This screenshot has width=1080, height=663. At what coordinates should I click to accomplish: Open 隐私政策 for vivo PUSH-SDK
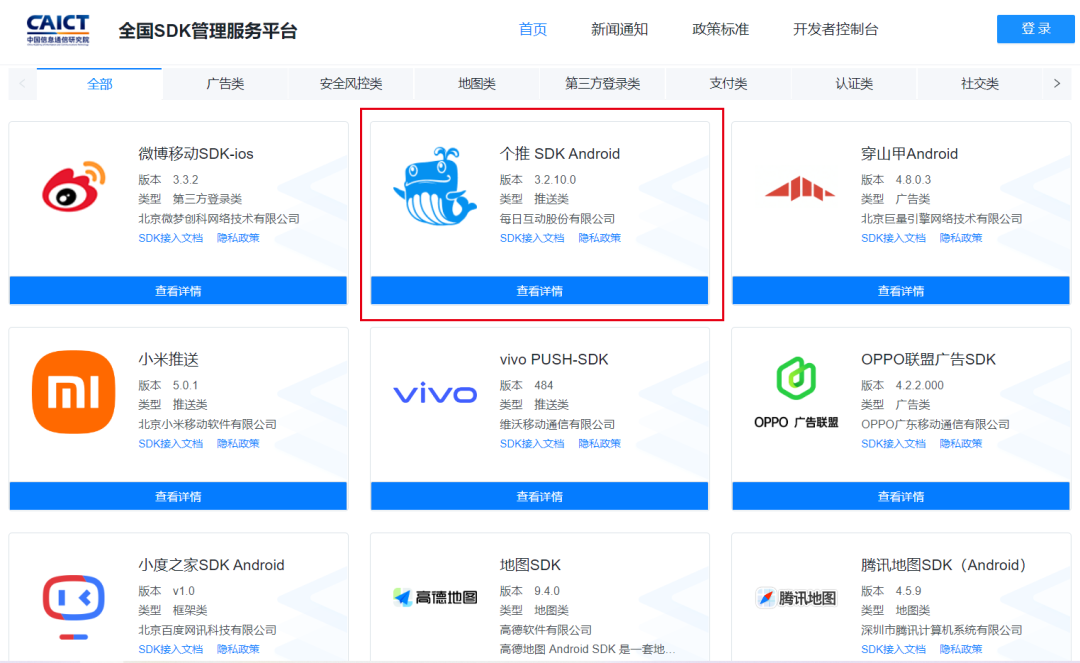point(599,444)
